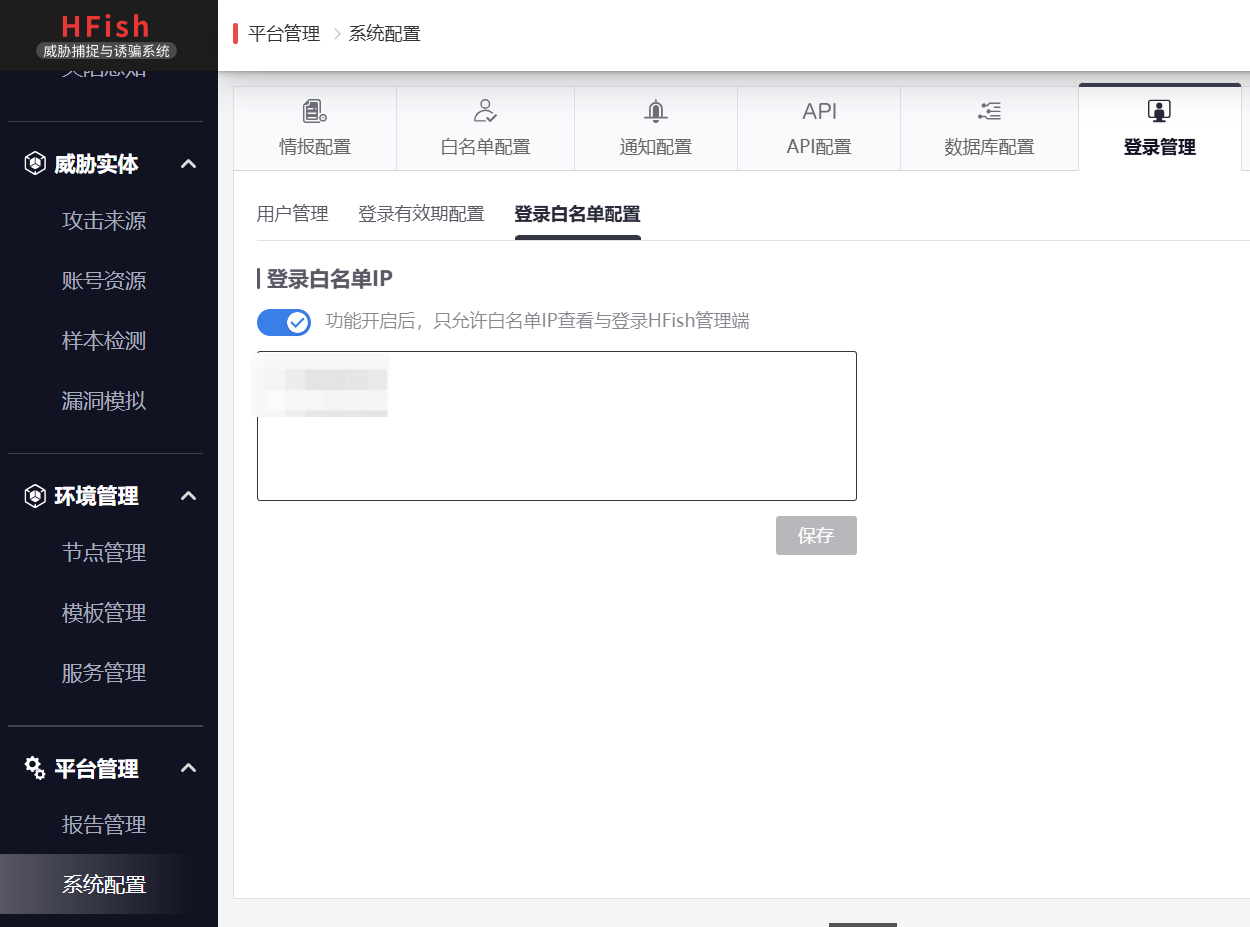Click the API icon above API配置

819,110
